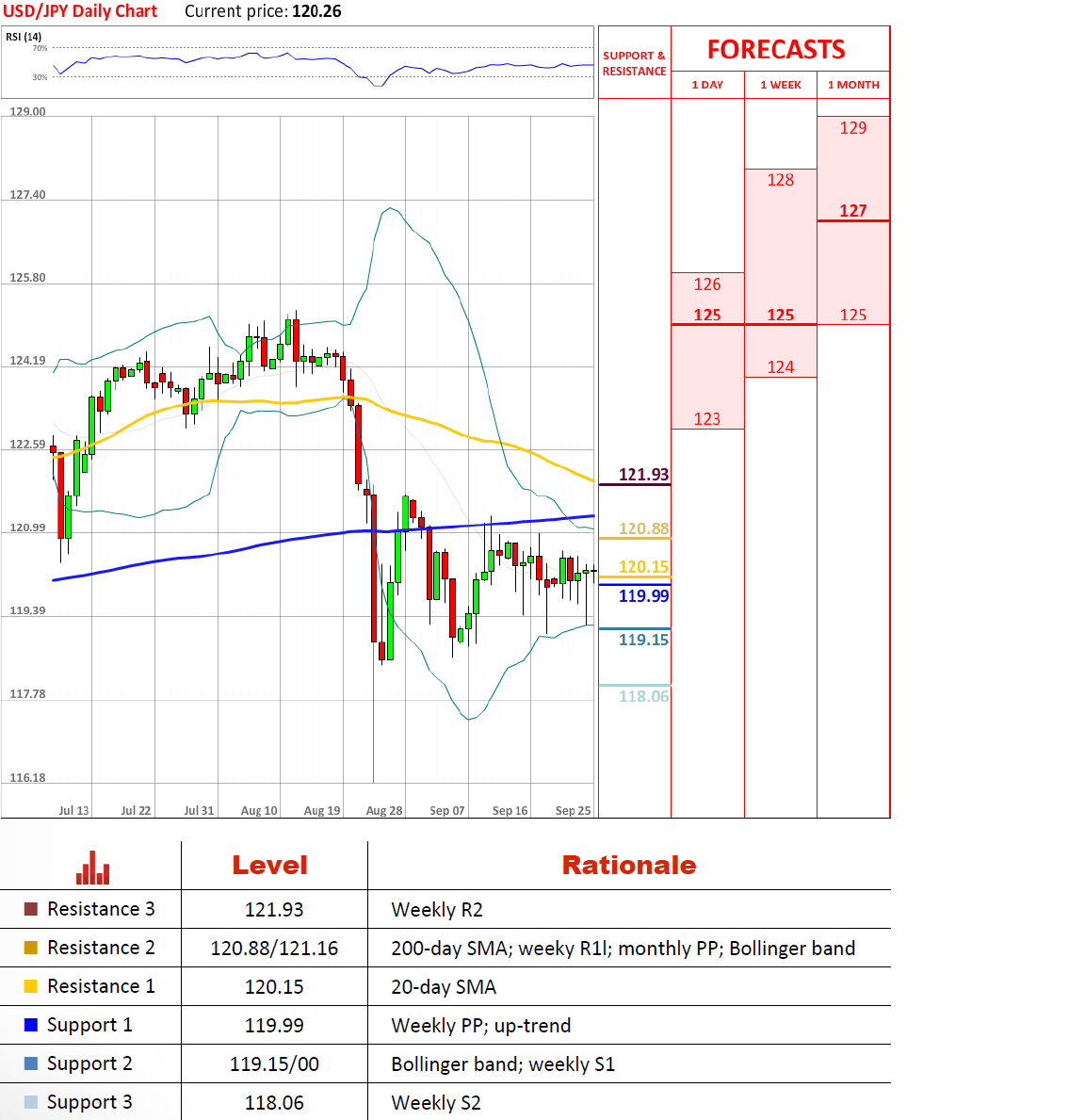Click the Support 2 color swatch
This screenshot has width=1085, height=1120.
(x=31, y=1063)
